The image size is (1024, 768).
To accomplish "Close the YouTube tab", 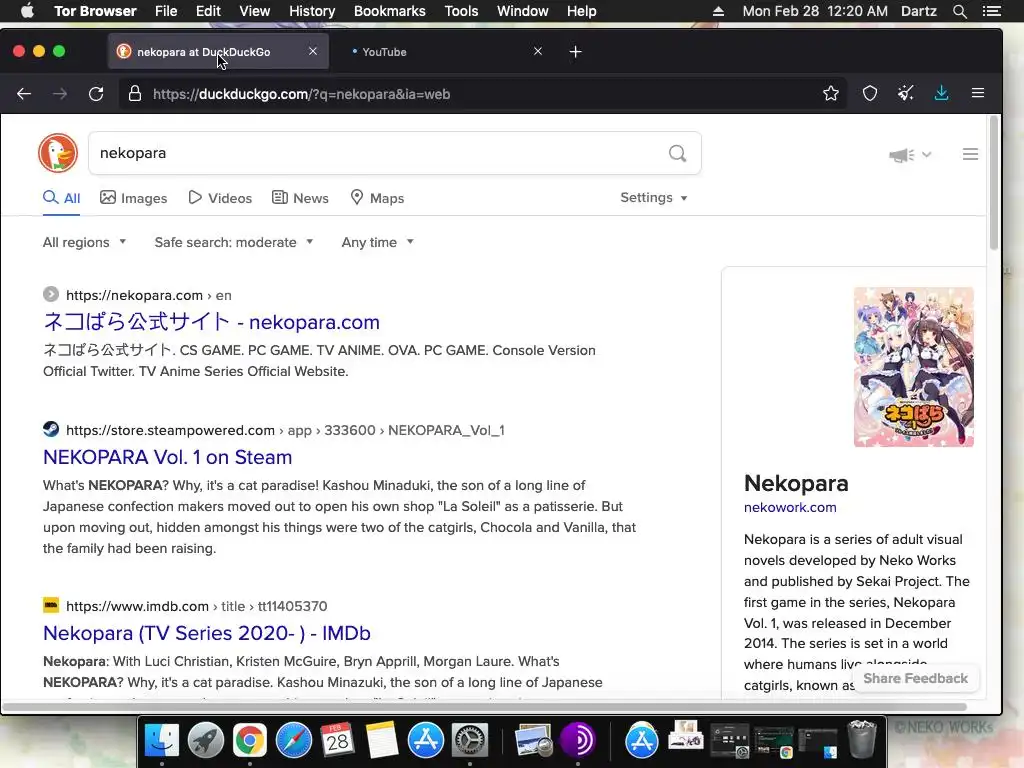I will tap(537, 51).
